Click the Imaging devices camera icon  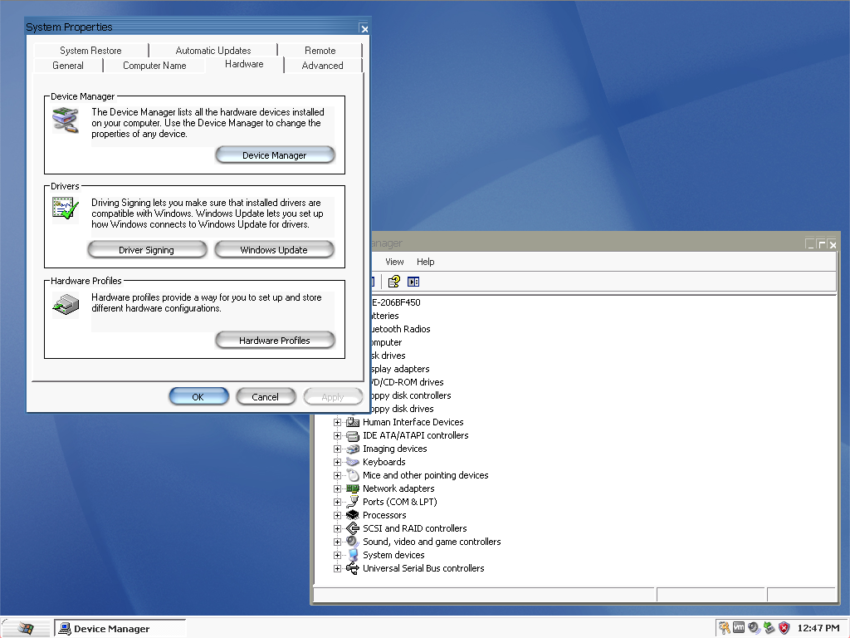[352, 449]
